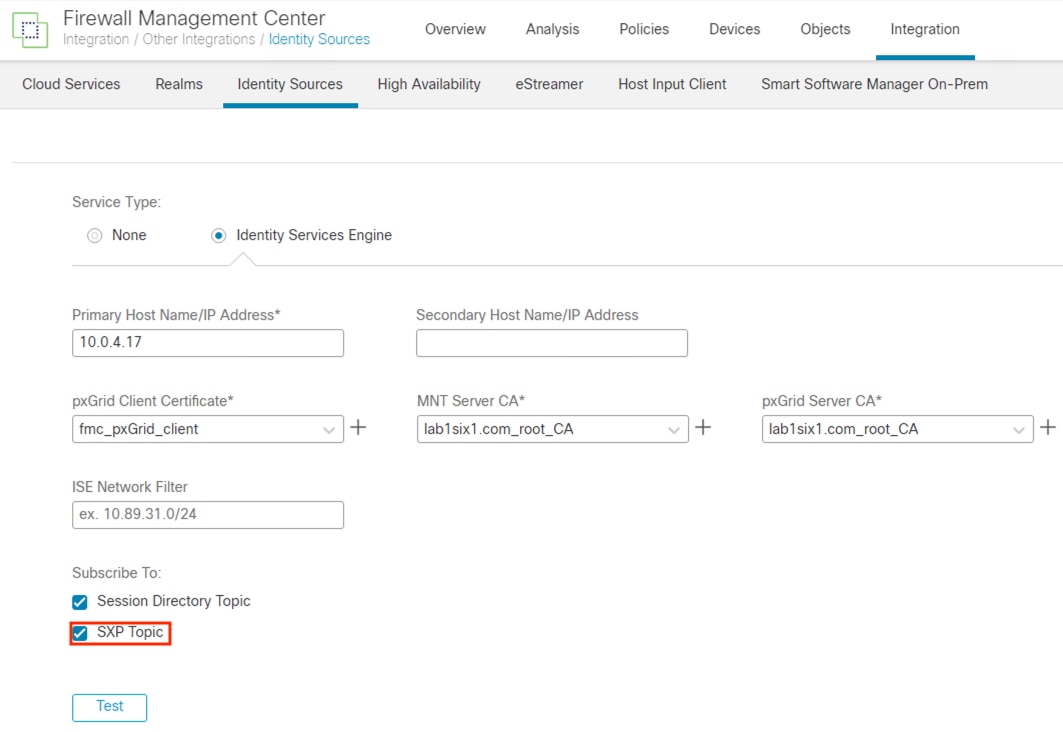
Task: Click the Service Type label
Action: coord(117,202)
